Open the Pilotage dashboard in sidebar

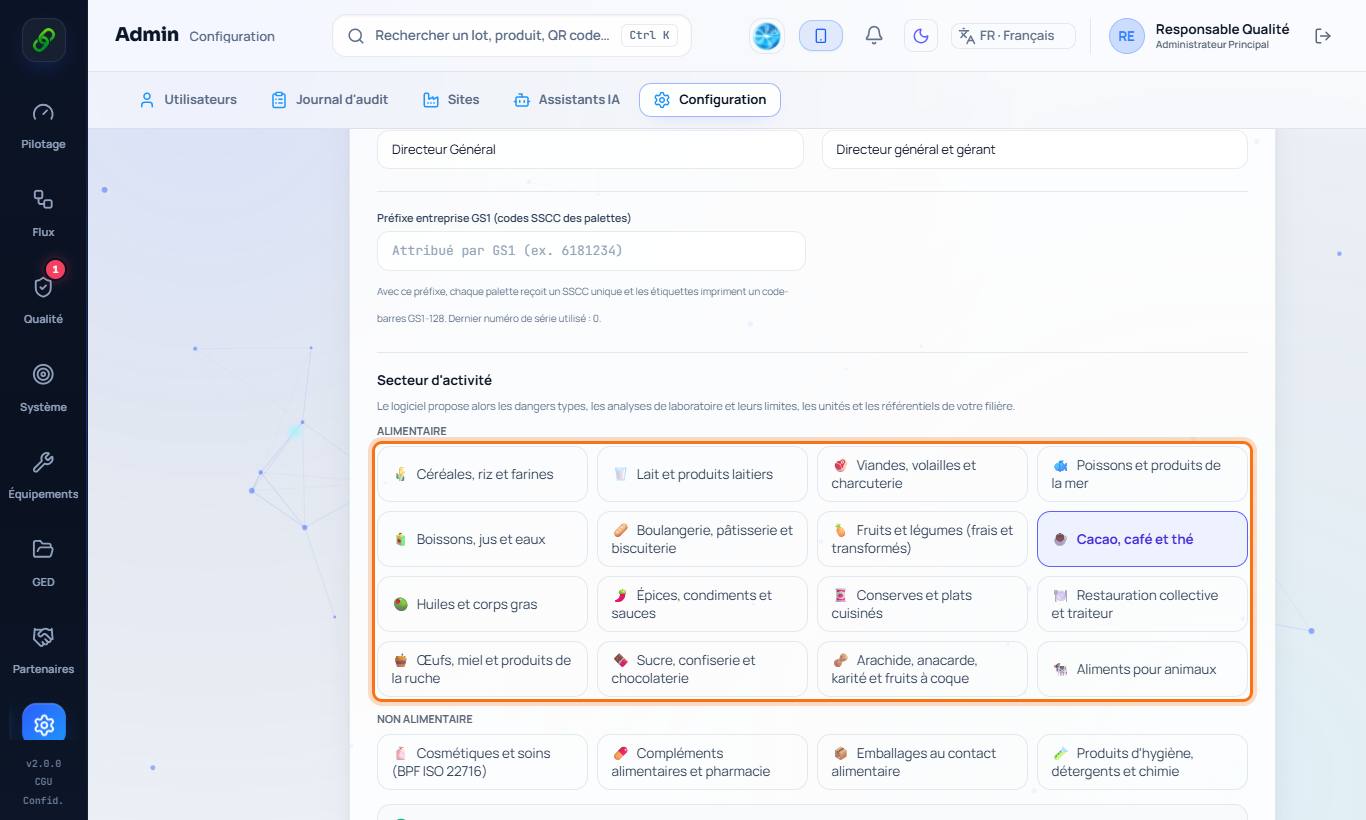[x=43, y=126]
